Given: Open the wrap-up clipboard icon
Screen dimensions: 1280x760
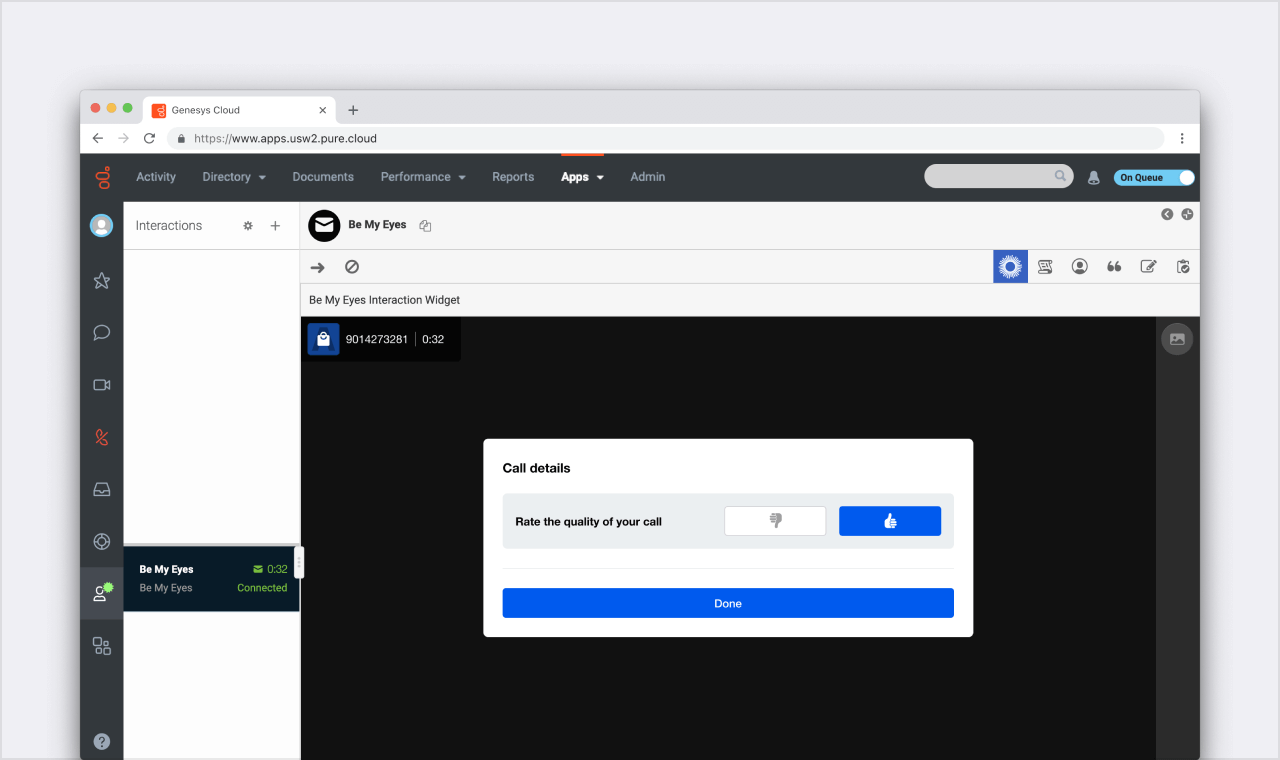Looking at the screenshot, I should coord(1183,267).
